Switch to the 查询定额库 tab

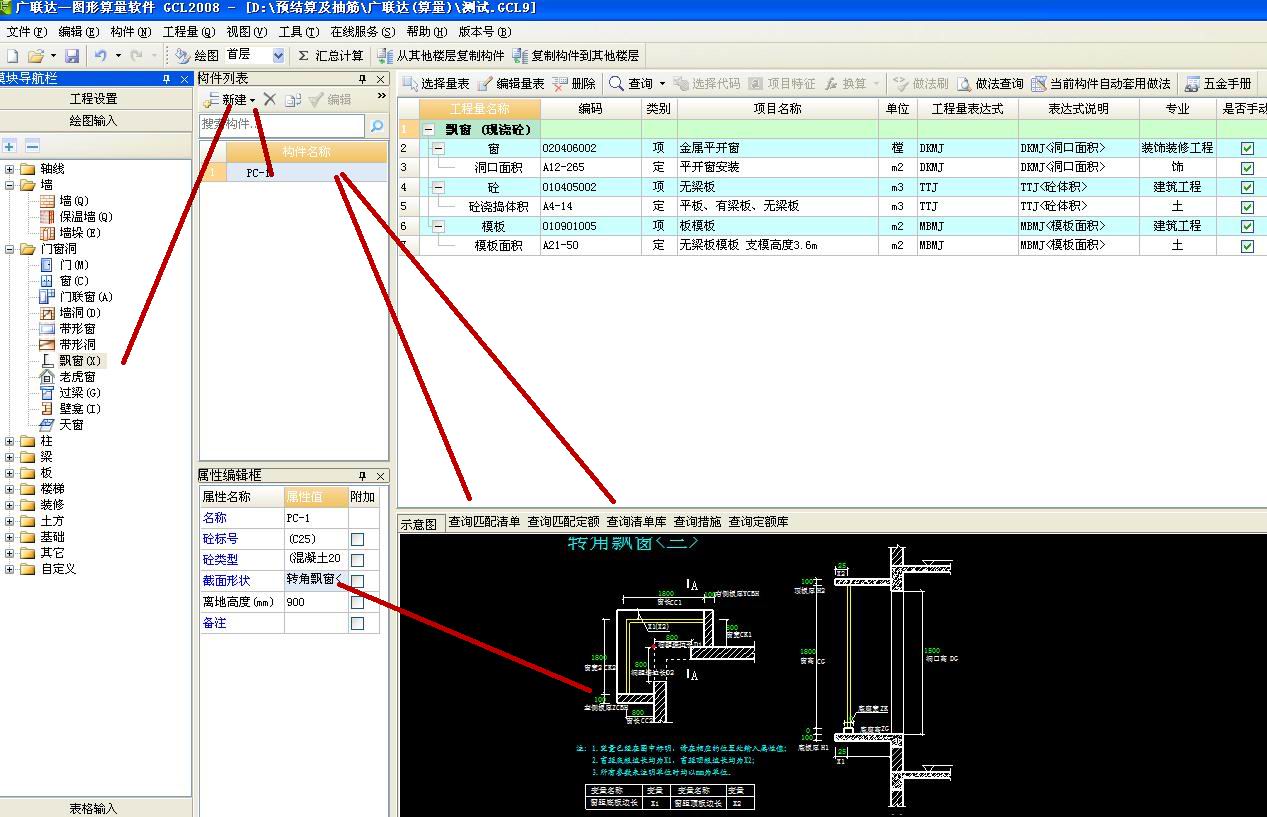pos(758,522)
